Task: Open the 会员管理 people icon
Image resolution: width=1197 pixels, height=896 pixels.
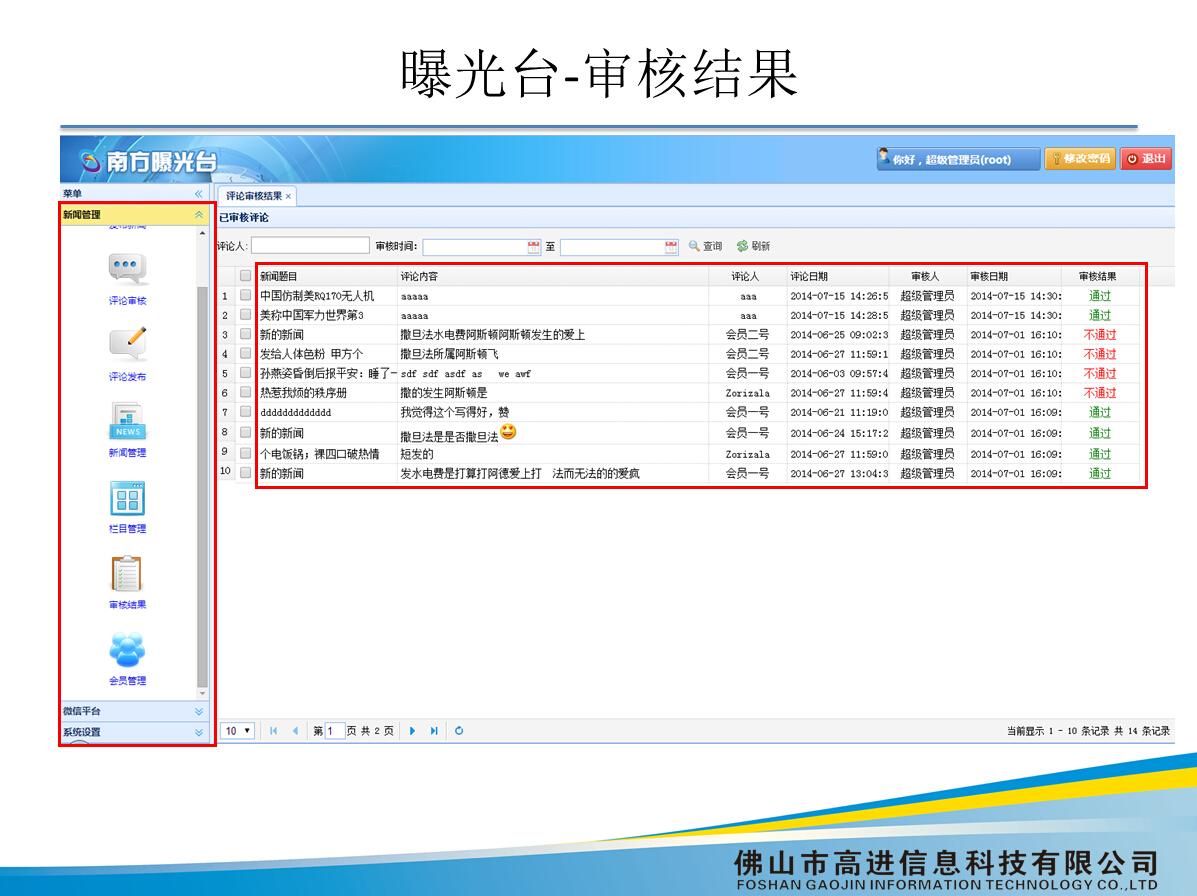Action: pyautogui.click(x=127, y=650)
